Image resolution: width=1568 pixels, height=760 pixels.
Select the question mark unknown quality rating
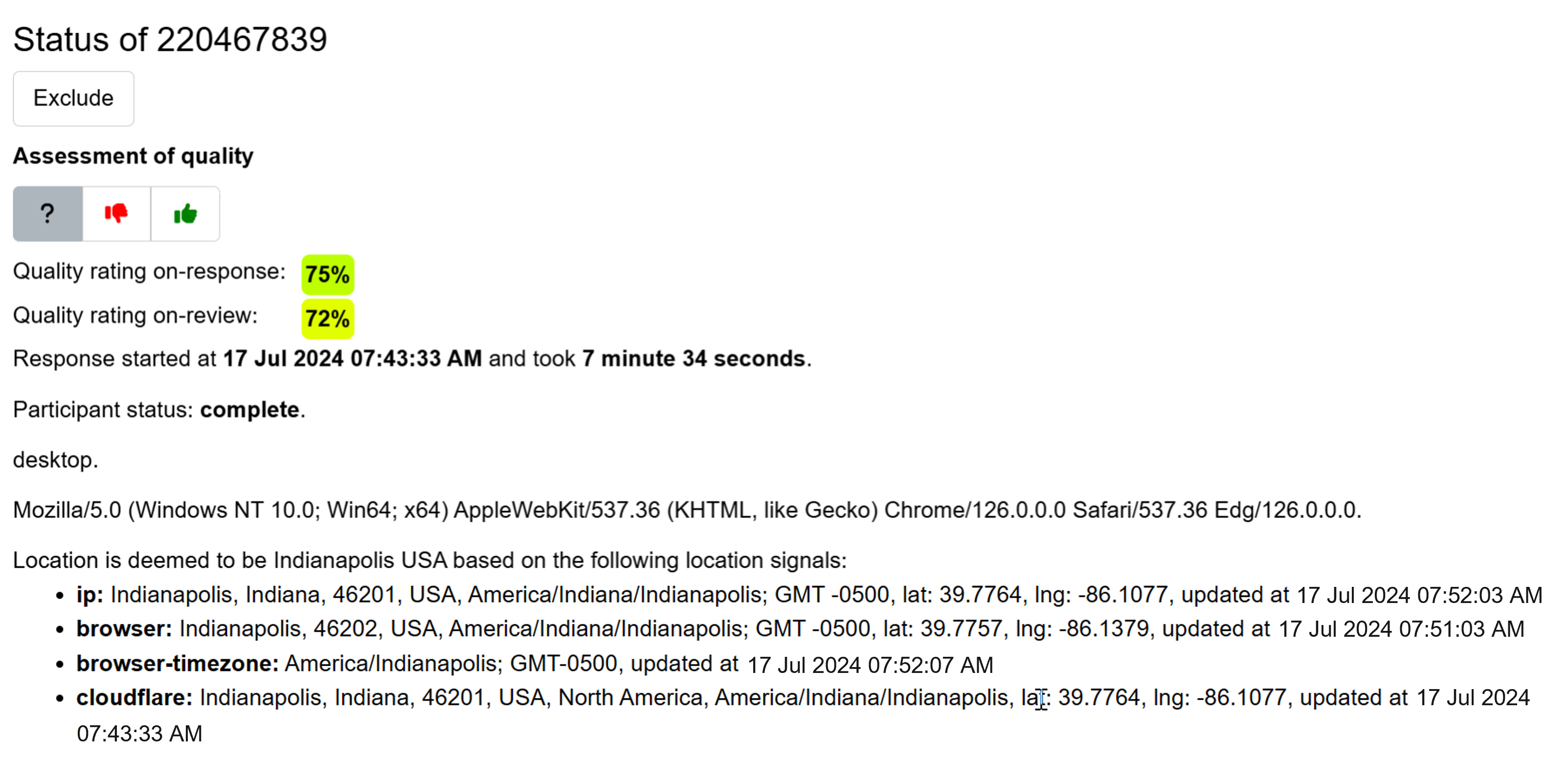click(x=47, y=214)
